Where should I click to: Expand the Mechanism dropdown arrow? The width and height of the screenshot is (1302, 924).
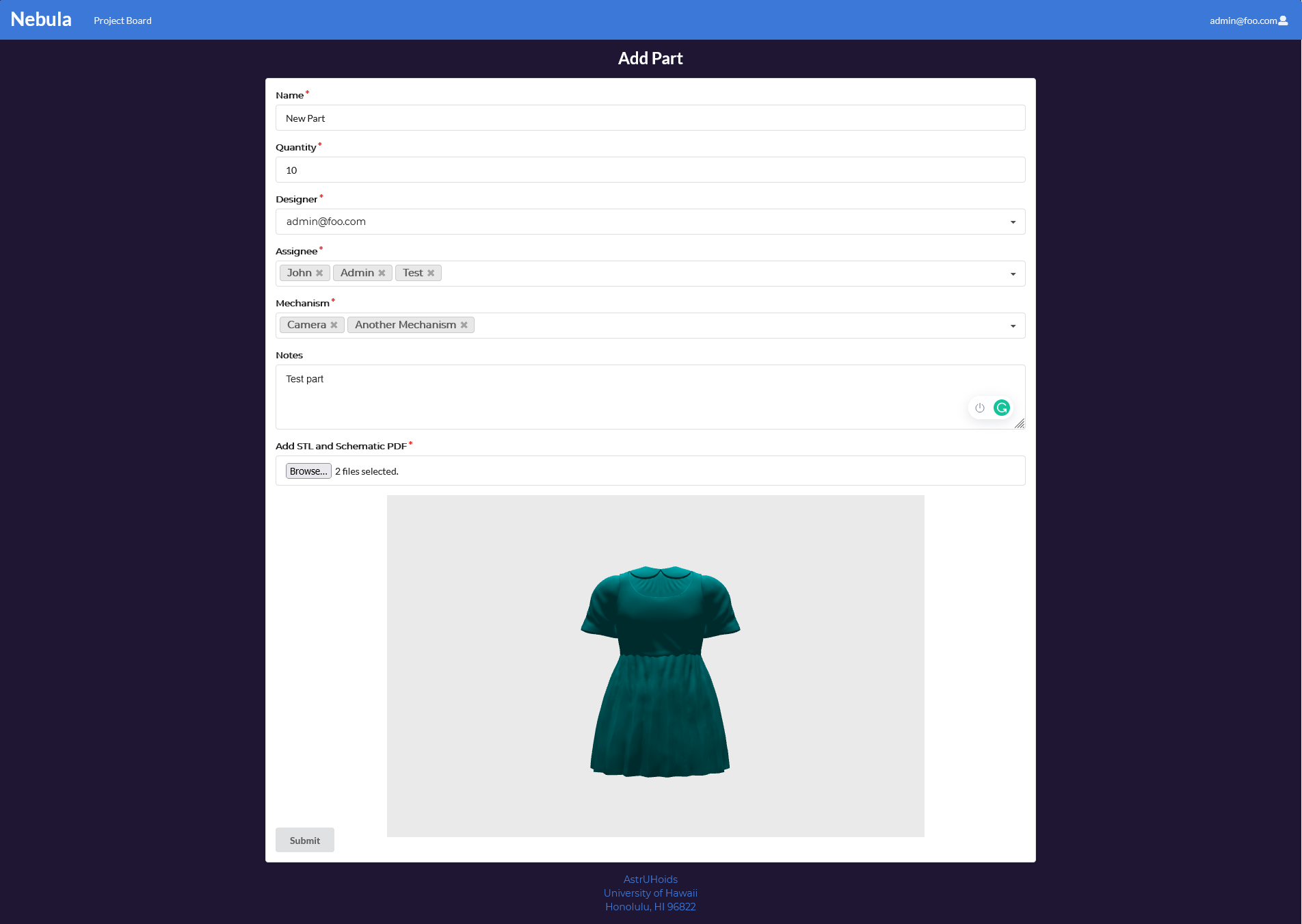1013,326
